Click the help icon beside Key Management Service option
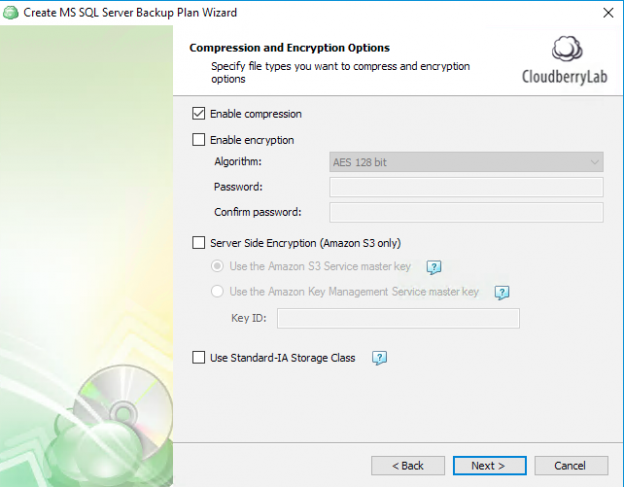 (x=502, y=293)
